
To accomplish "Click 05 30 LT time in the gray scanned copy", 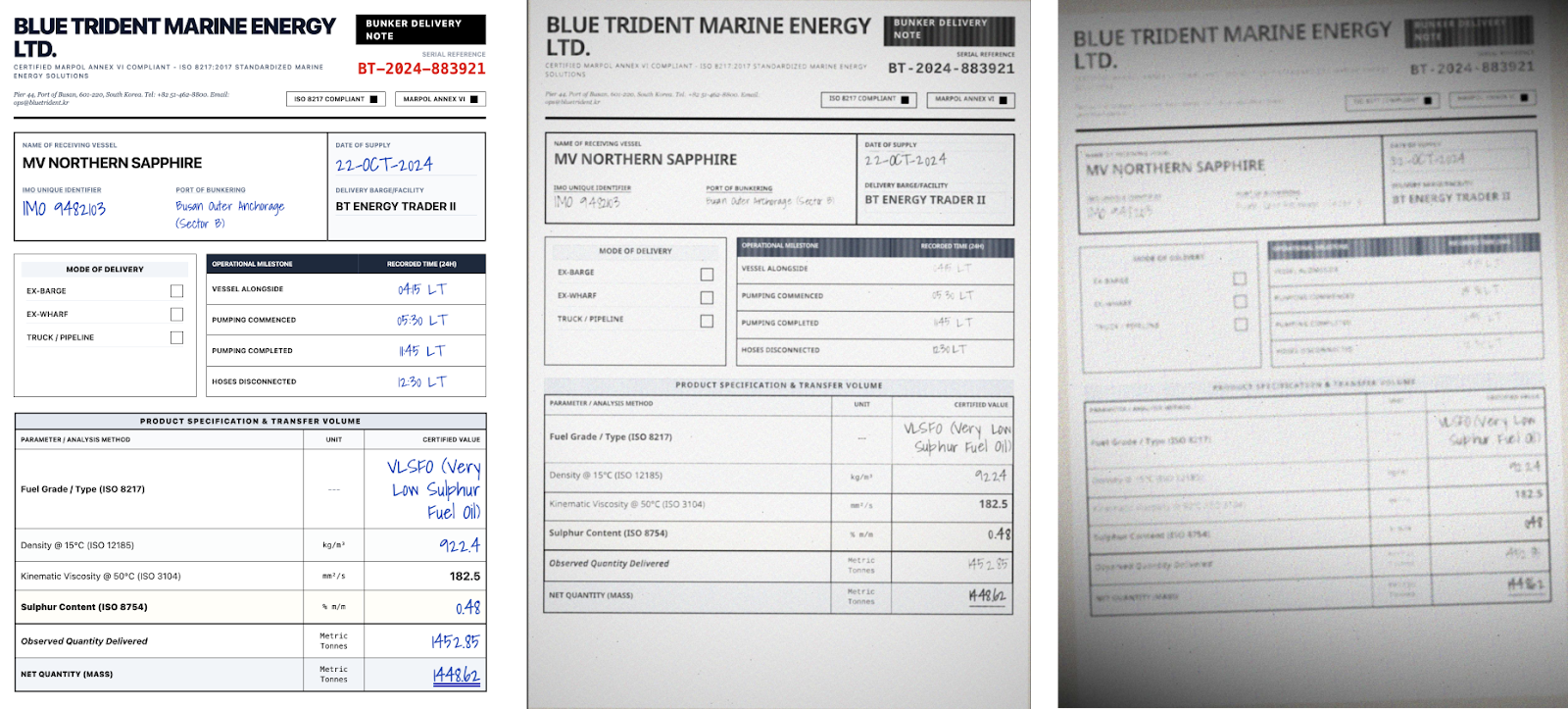I will click(953, 295).
